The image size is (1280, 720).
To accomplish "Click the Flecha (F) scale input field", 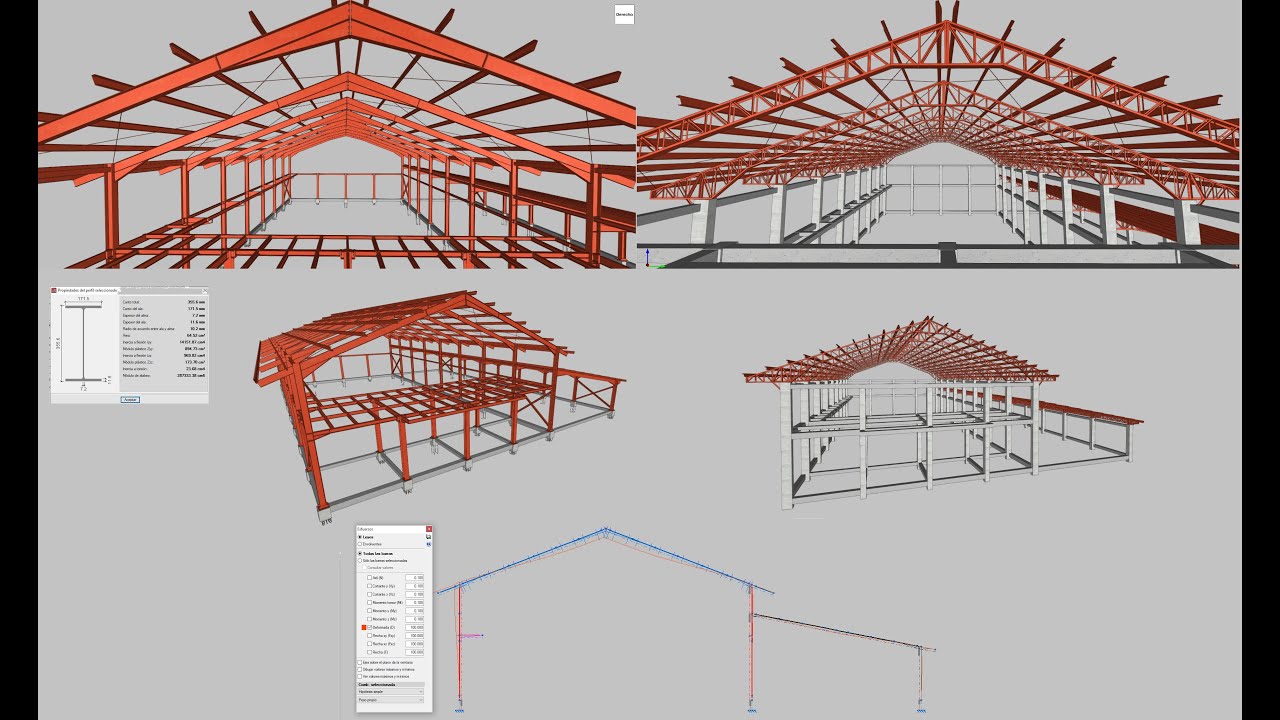I will click(414, 652).
